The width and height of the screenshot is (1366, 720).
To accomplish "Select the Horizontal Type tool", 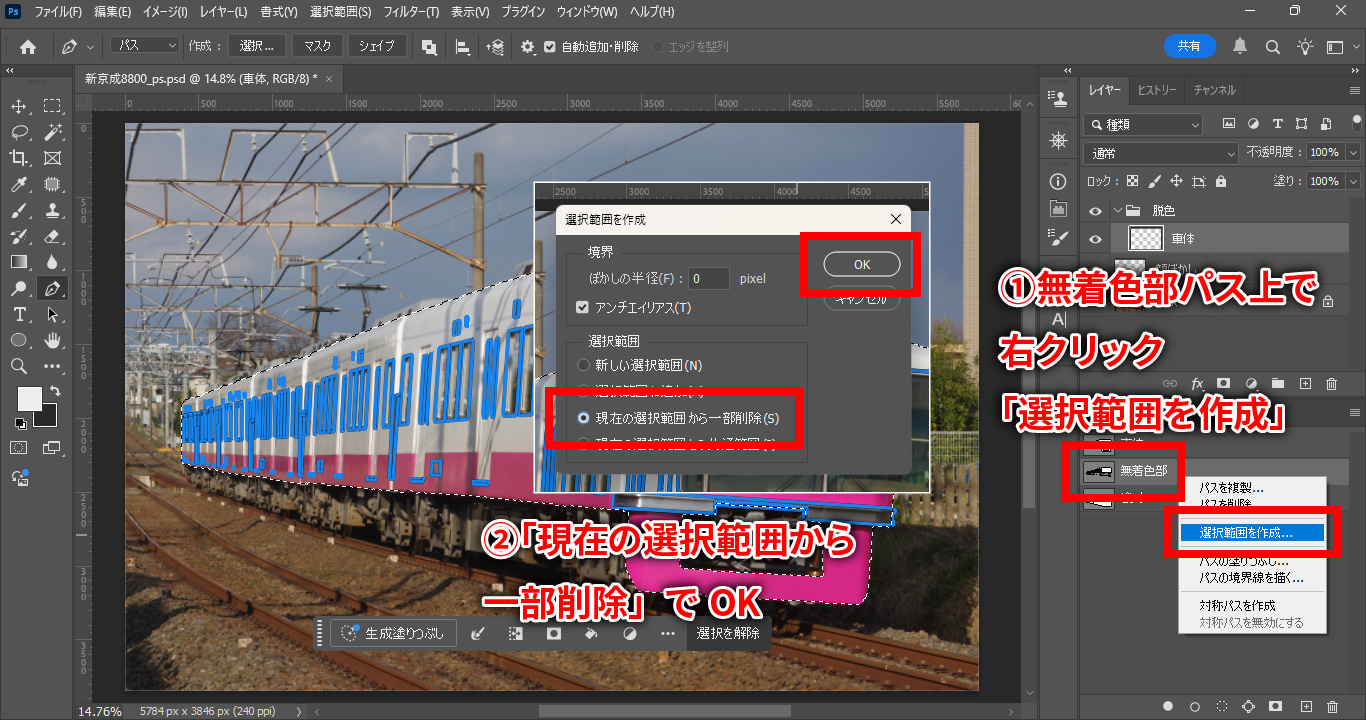I will [x=19, y=315].
